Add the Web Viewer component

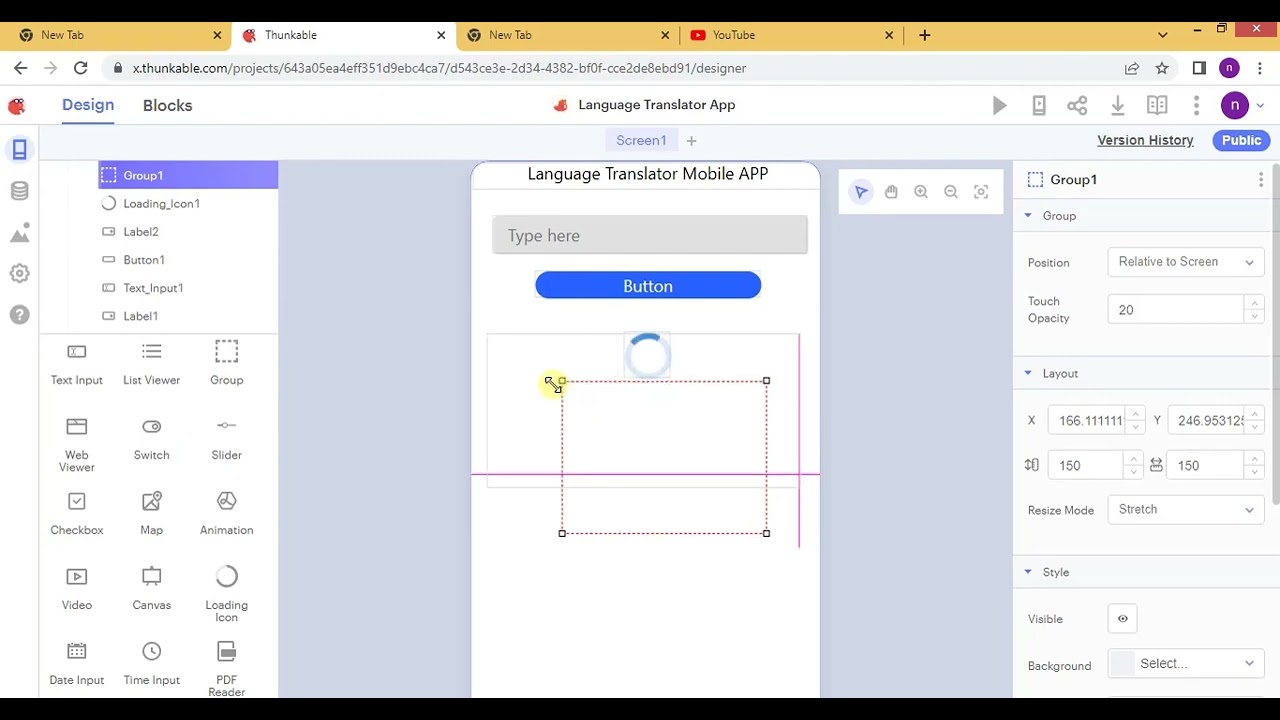pyautogui.click(x=77, y=445)
